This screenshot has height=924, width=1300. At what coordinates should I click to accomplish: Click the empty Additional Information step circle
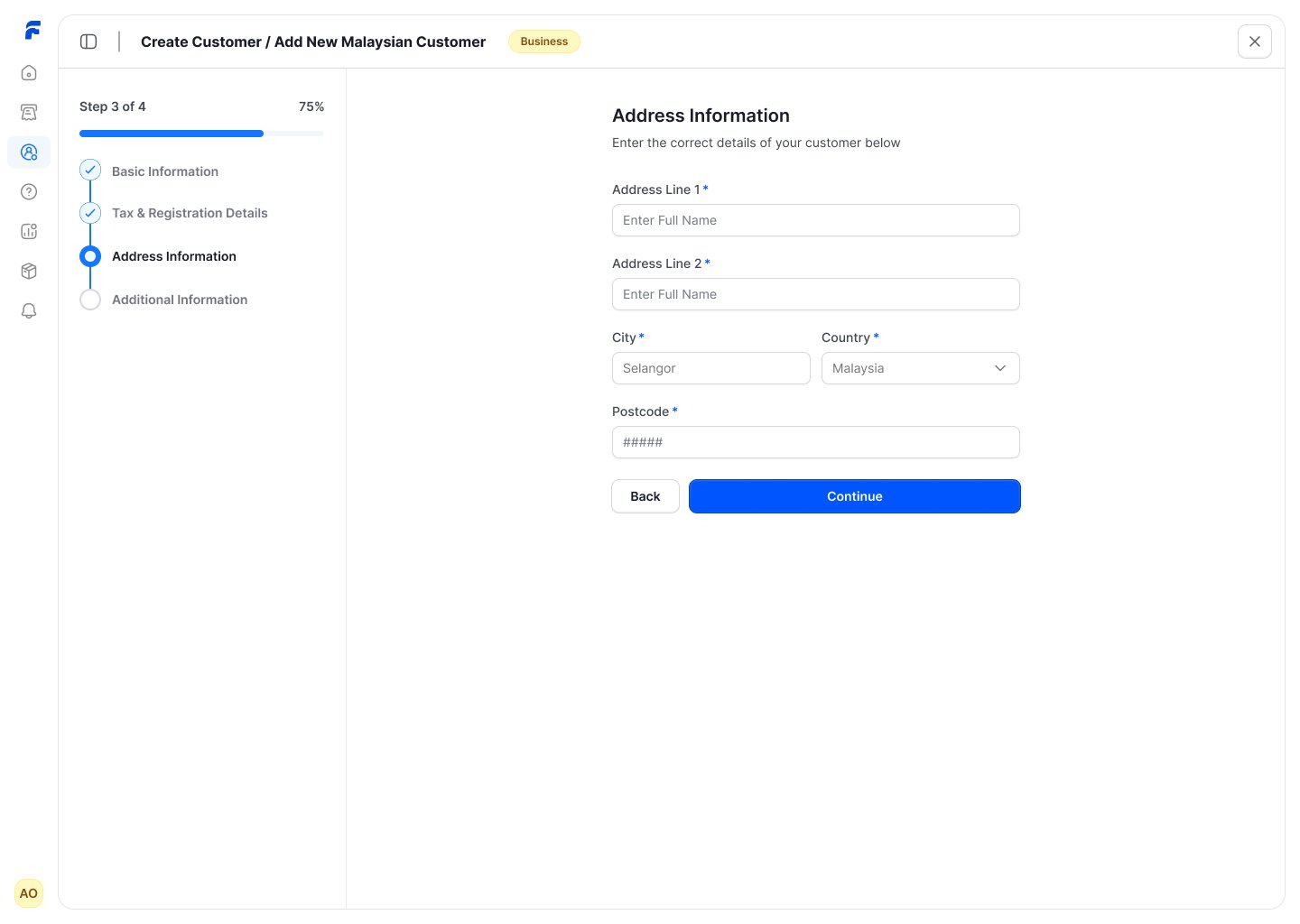click(90, 300)
